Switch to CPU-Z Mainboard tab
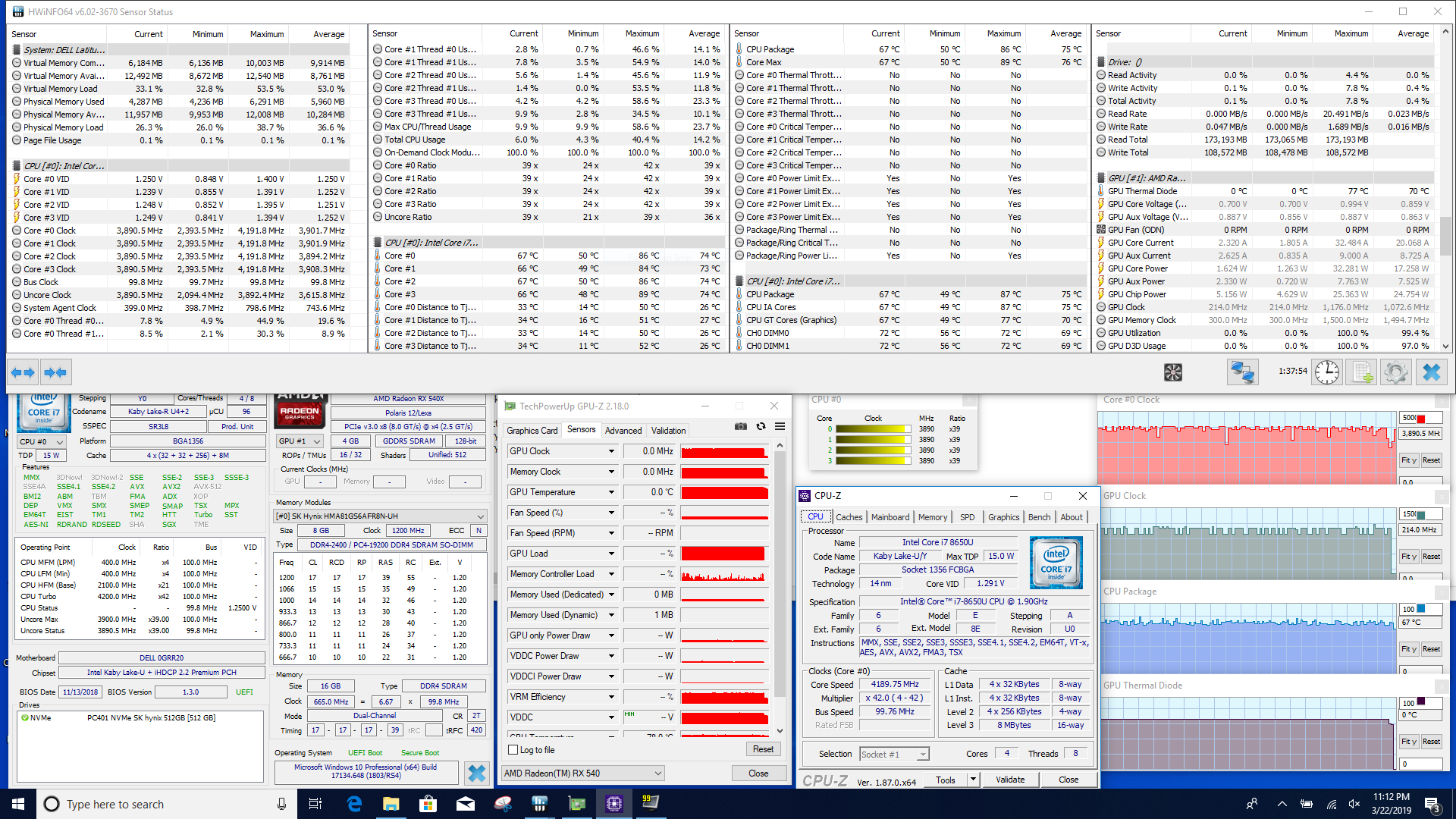Viewport: 1456px width, 819px height. [x=890, y=517]
